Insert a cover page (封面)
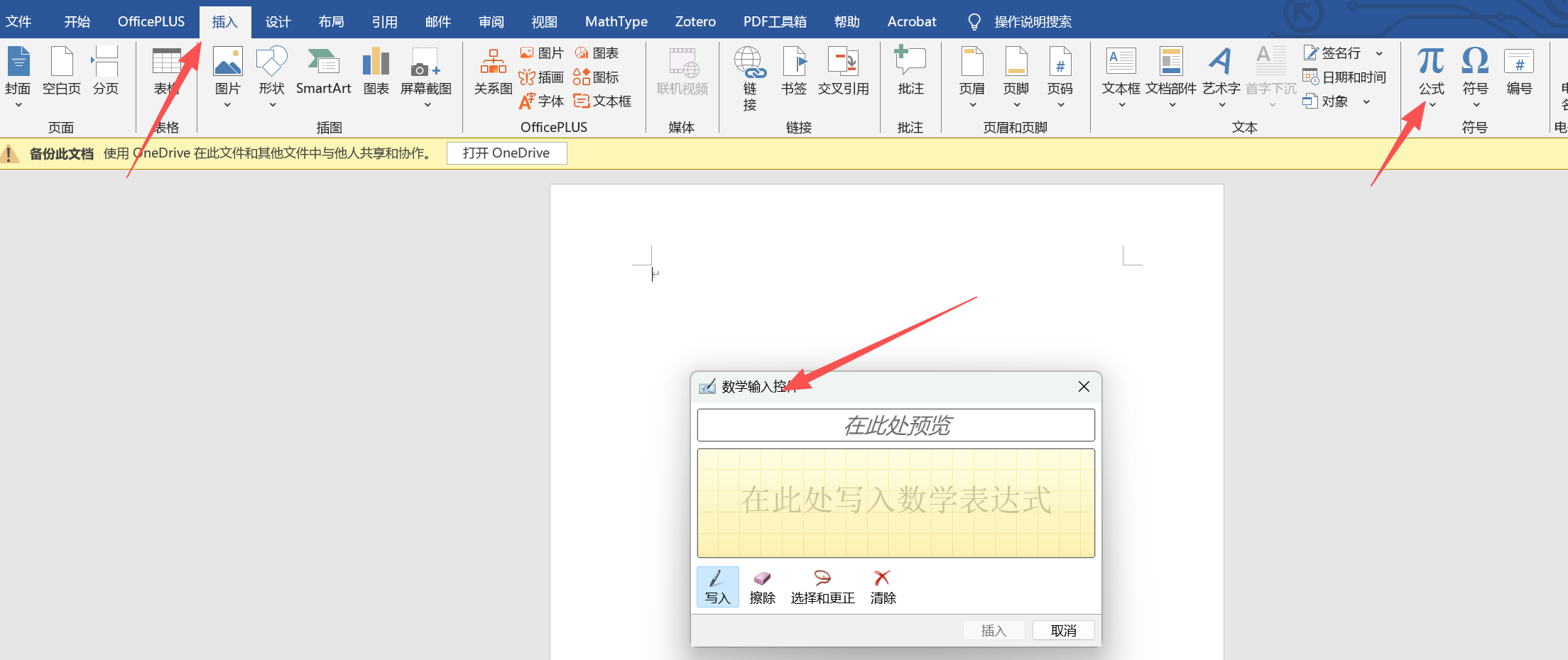1568x660 pixels. (x=18, y=71)
